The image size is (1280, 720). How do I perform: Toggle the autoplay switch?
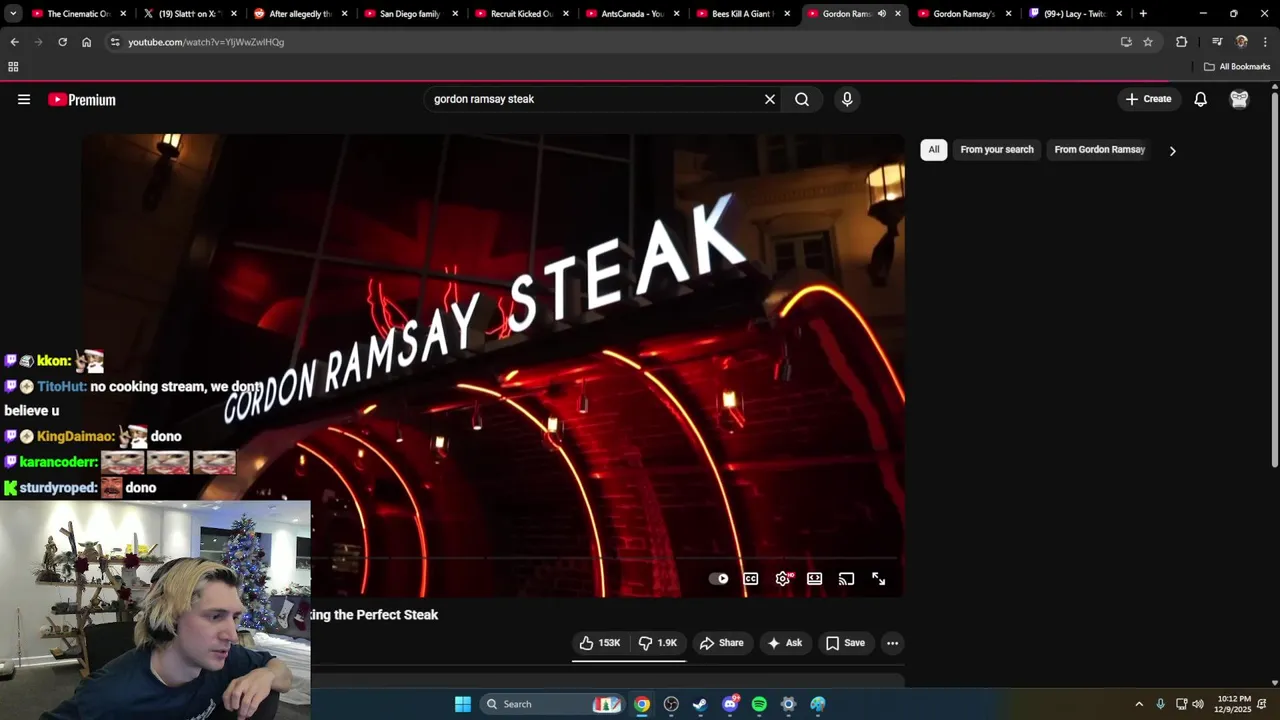click(x=718, y=579)
